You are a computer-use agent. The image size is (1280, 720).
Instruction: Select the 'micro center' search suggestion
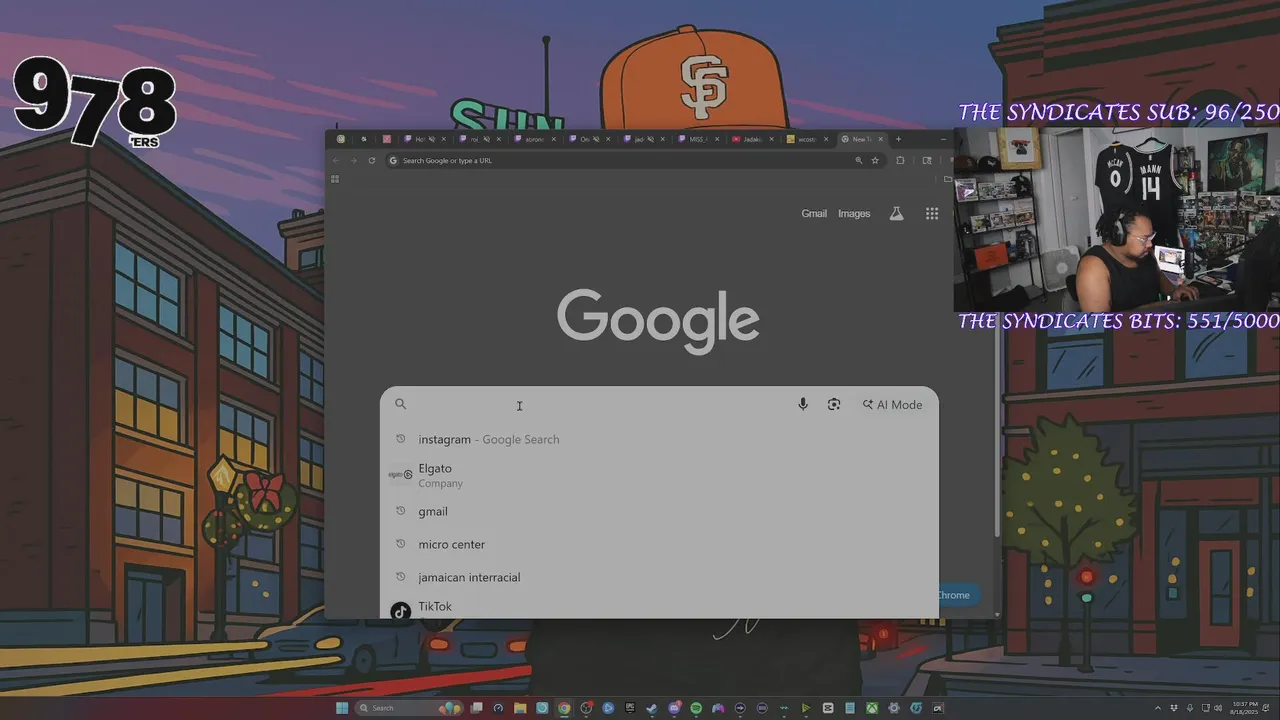(659, 544)
